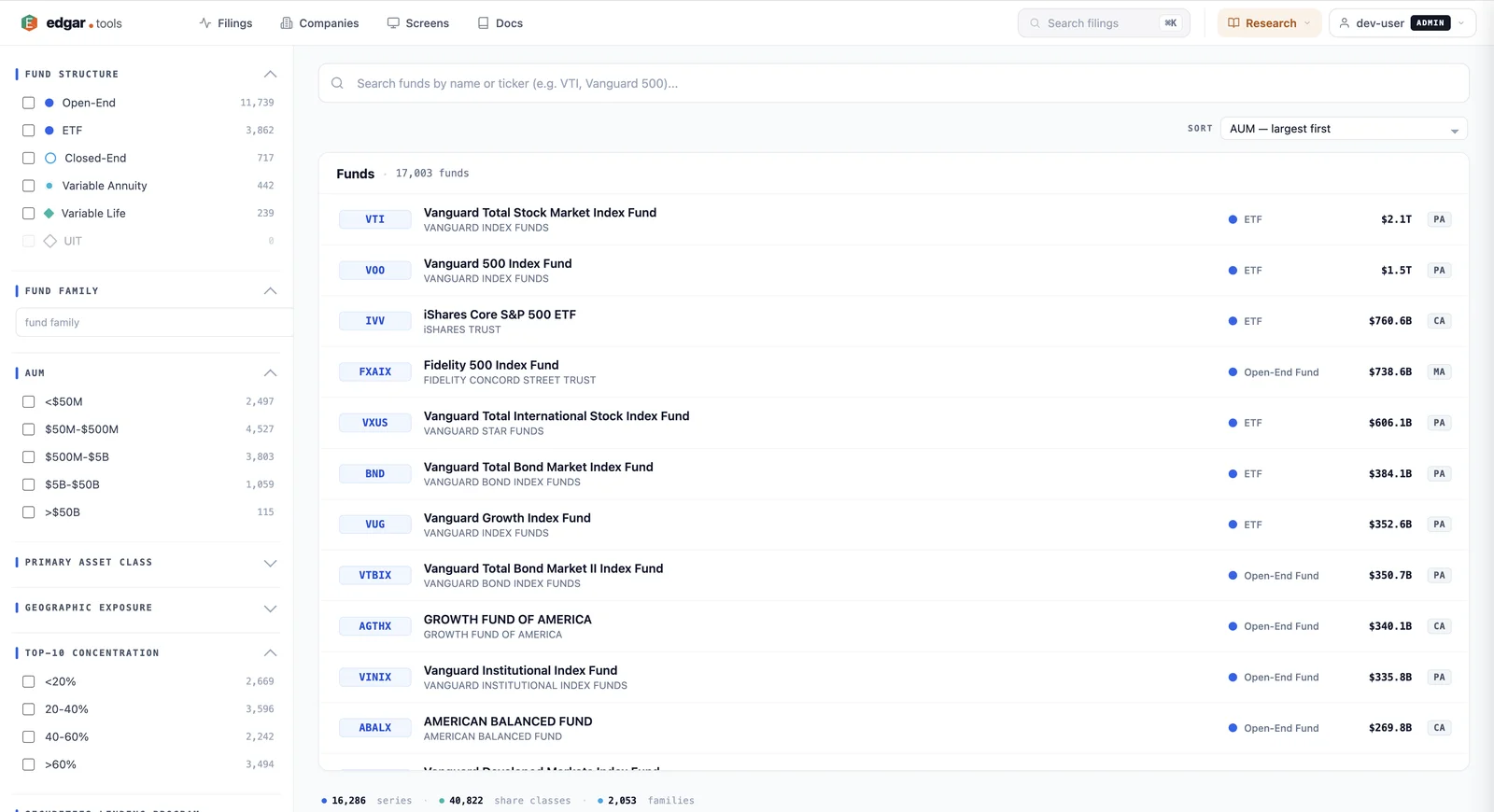This screenshot has width=1494, height=812.
Task: Go to the Screens nav item
Action: coord(418,23)
